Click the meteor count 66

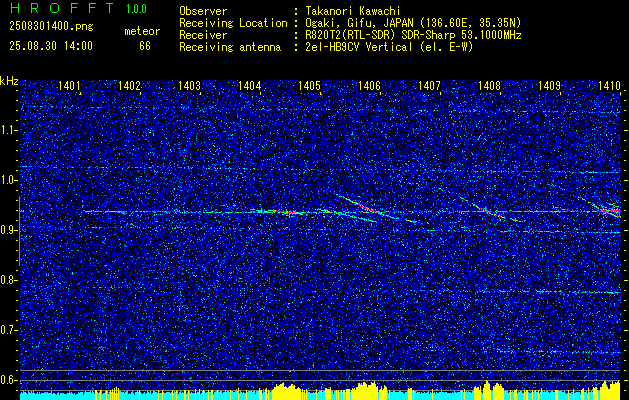pyautogui.click(x=145, y=46)
